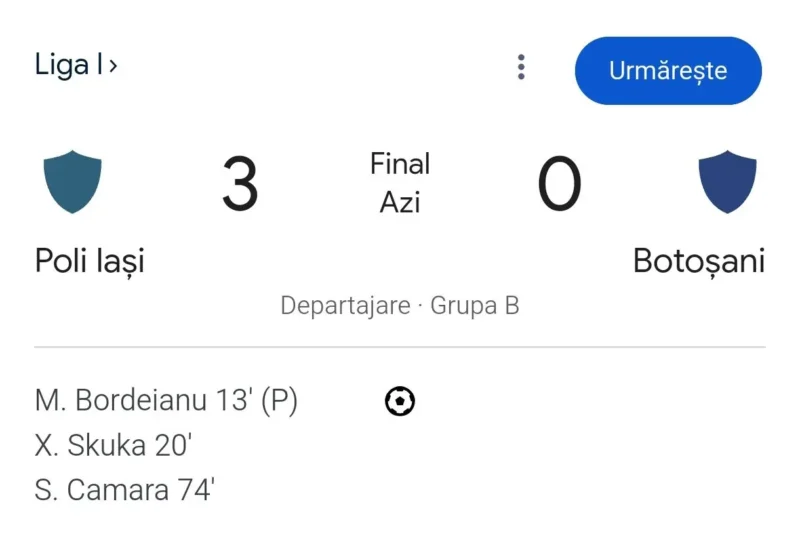Open the three-dot more options menu
Screen dimensions: 800x533
pyautogui.click(x=521, y=68)
